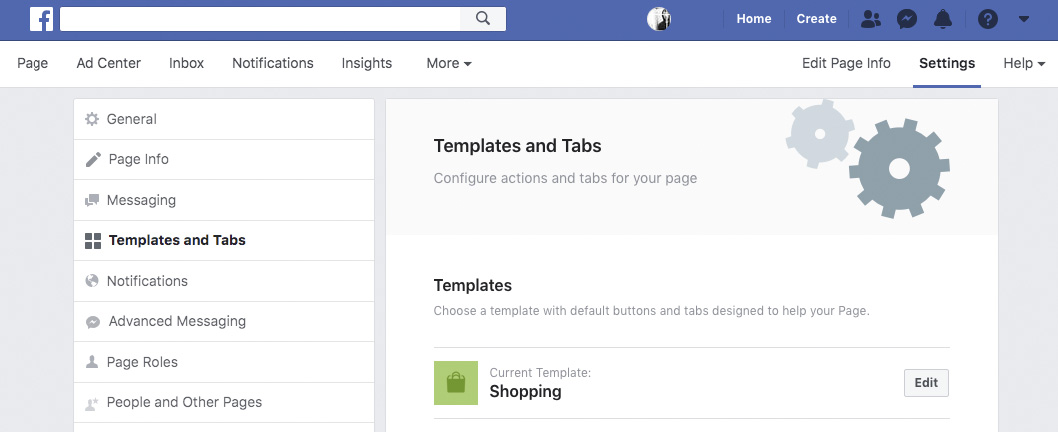The height and width of the screenshot is (432, 1058).
Task: Open the notifications bell icon
Action: click(943, 19)
